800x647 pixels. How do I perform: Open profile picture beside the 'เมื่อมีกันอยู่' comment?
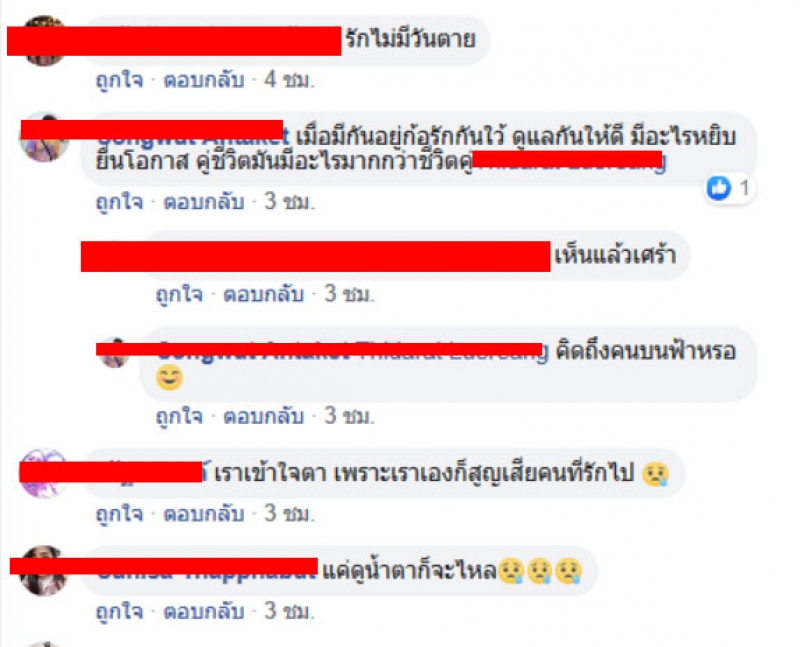click(x=44, y=138)
